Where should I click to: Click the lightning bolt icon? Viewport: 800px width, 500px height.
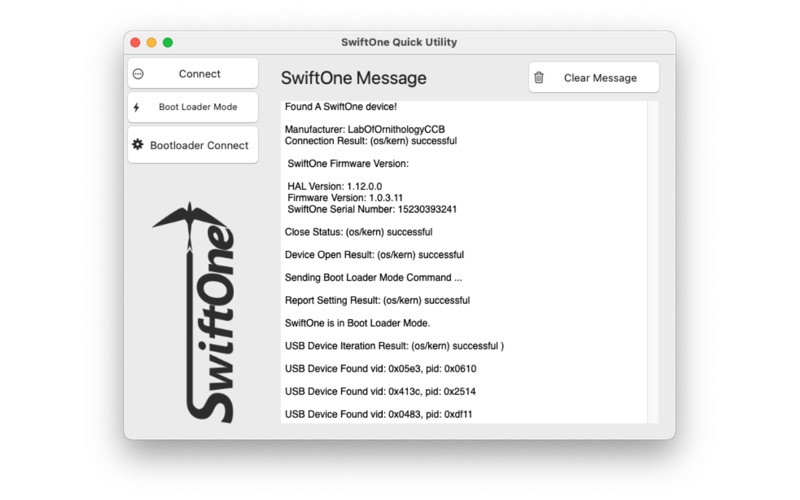click(137, 108)
